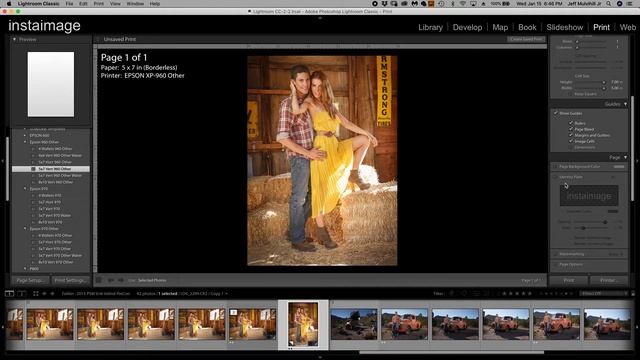640x360 pixels.
Task: Open the Slideshow module
Action: pos(564,27)
